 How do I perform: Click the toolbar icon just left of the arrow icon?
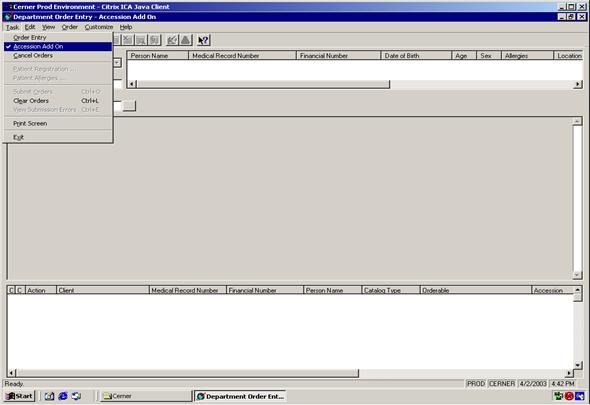pos(154,40)
